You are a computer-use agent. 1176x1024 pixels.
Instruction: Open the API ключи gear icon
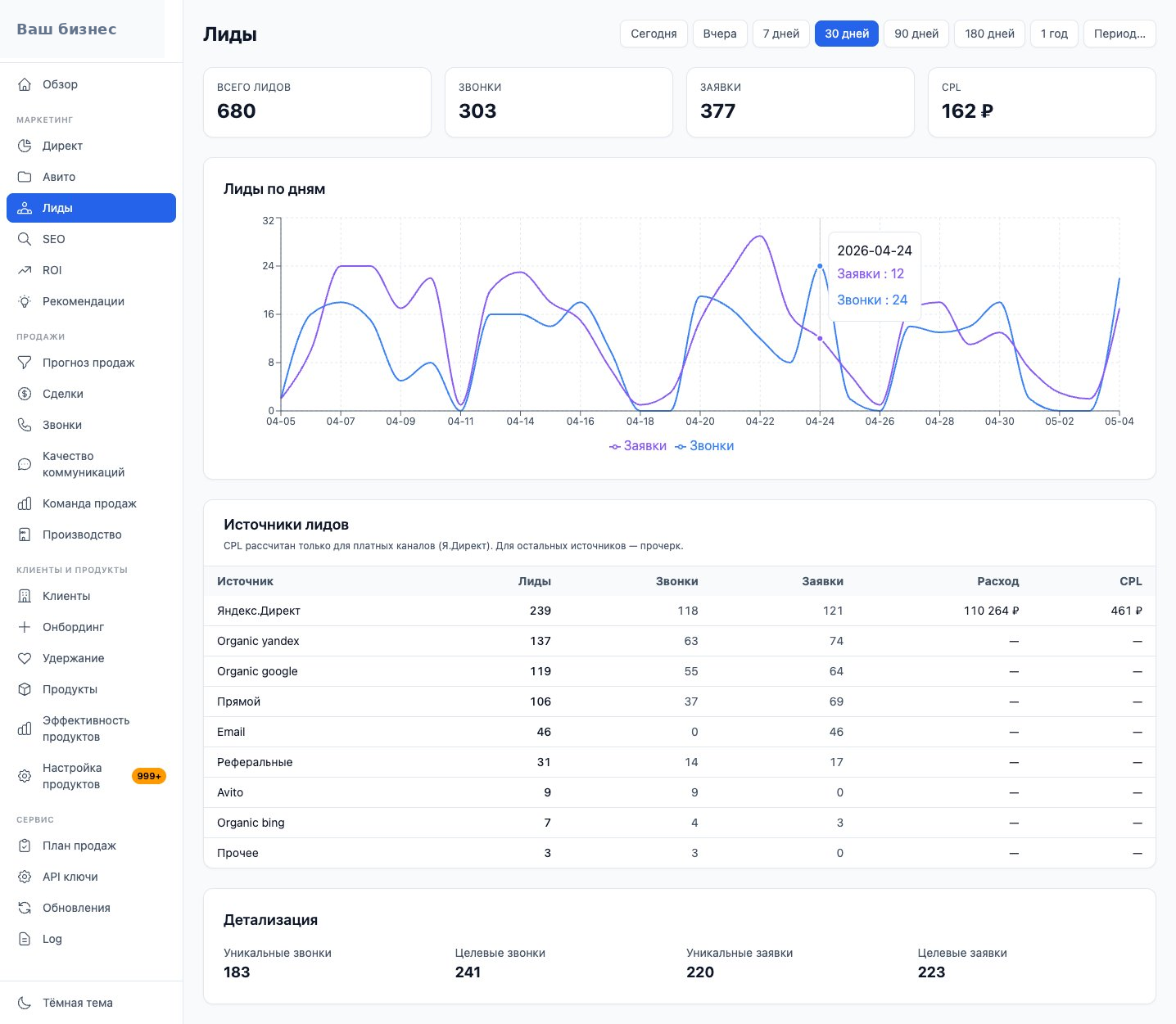[x=25, y=877]
